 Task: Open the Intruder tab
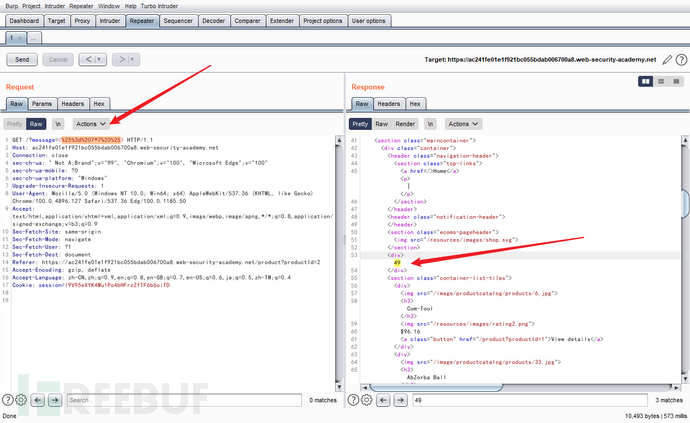(111, 20)
